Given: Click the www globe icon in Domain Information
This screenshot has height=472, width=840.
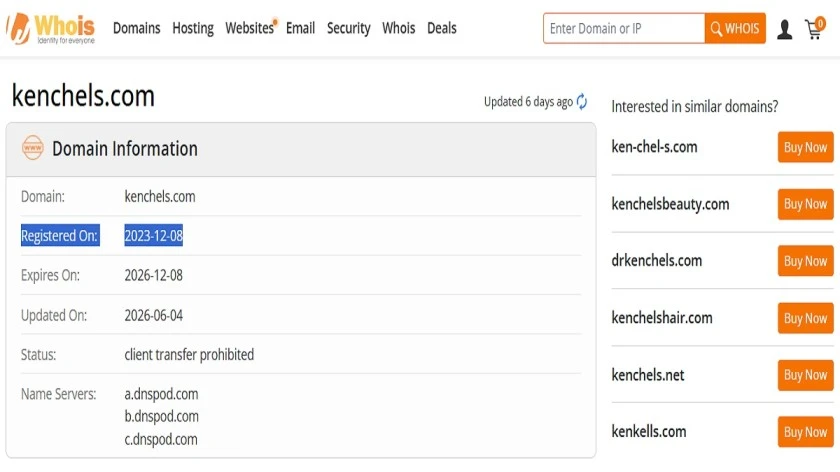Looking at the screenshot, I should click(33, 148).
